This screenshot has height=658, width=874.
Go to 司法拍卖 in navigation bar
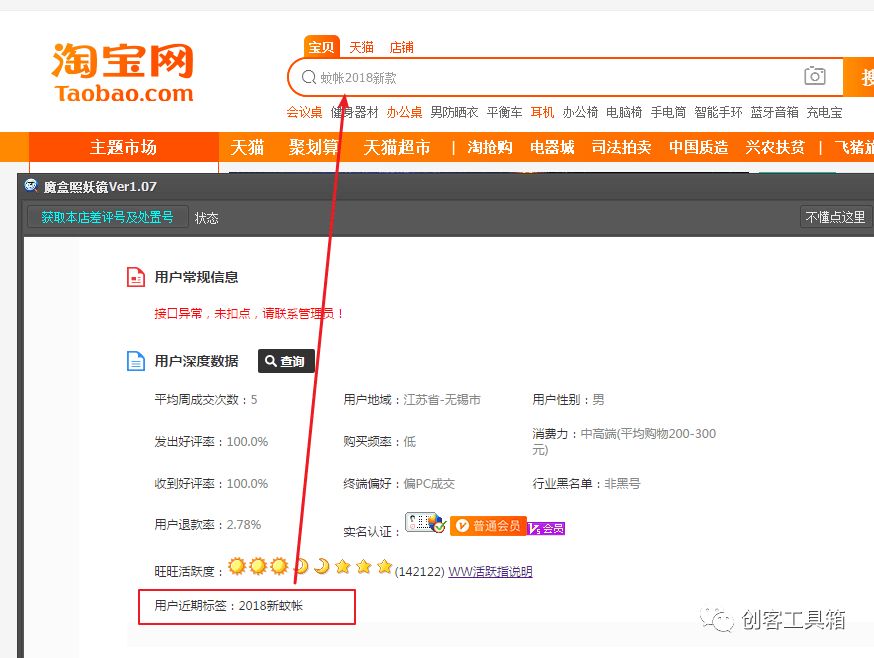(621, 147)
